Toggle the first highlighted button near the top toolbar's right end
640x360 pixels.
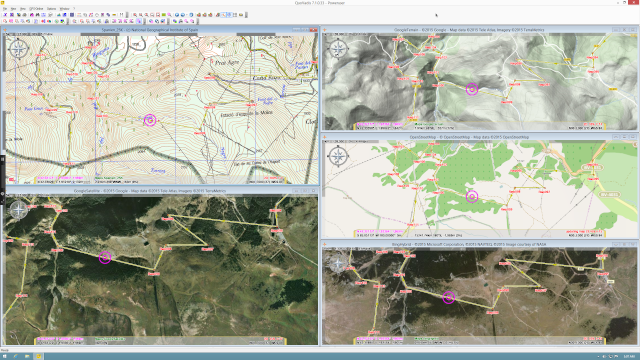pos(223,15)
